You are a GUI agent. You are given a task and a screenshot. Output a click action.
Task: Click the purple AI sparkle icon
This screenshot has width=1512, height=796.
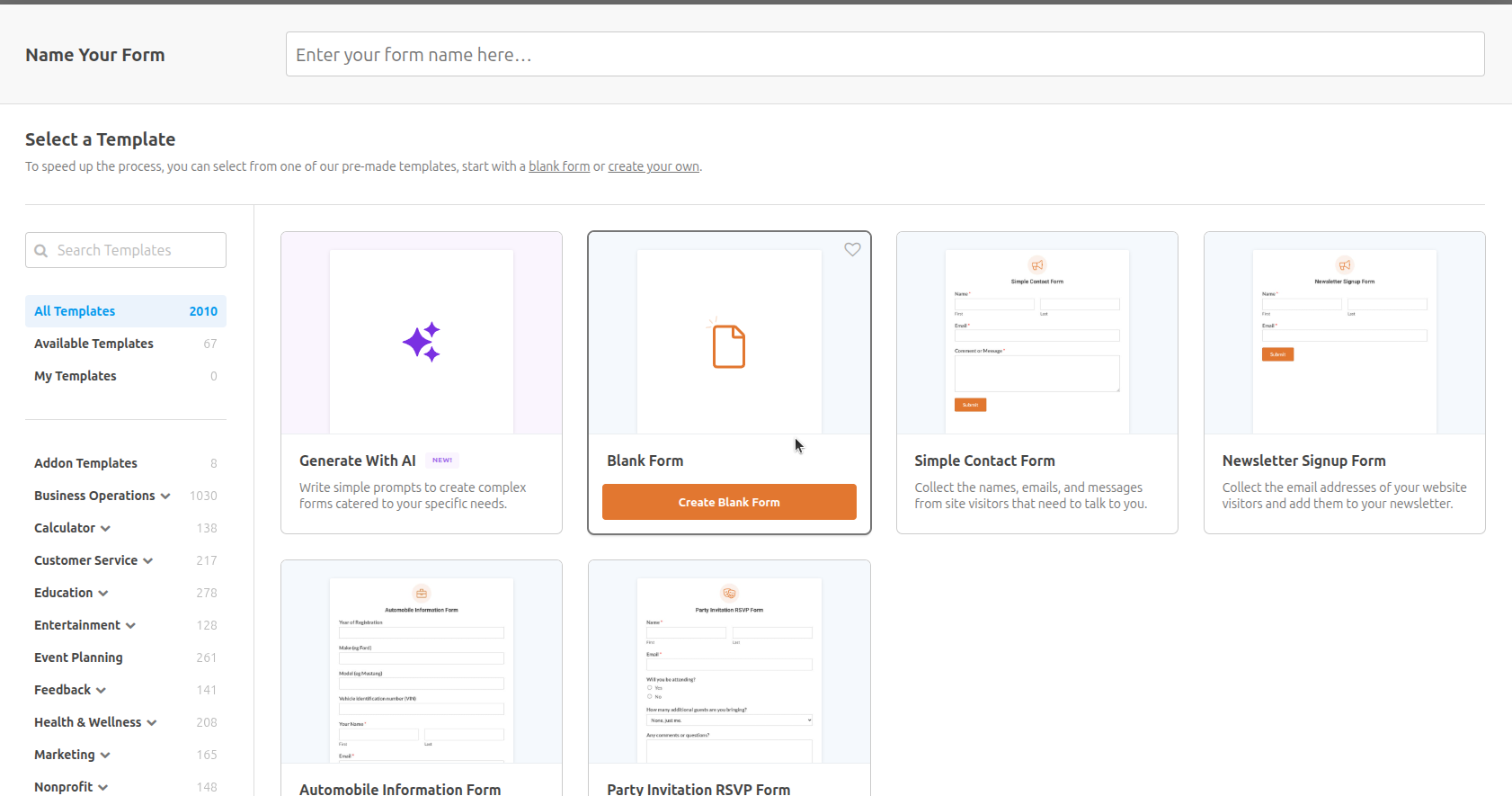[422, 342]
